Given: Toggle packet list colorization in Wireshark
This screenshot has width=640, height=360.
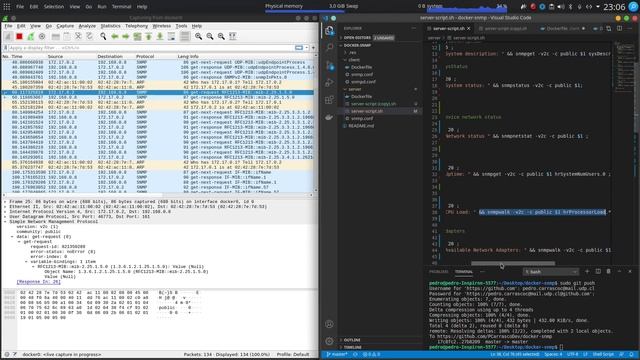Looking at the screenshot, I should coord(184,36).
